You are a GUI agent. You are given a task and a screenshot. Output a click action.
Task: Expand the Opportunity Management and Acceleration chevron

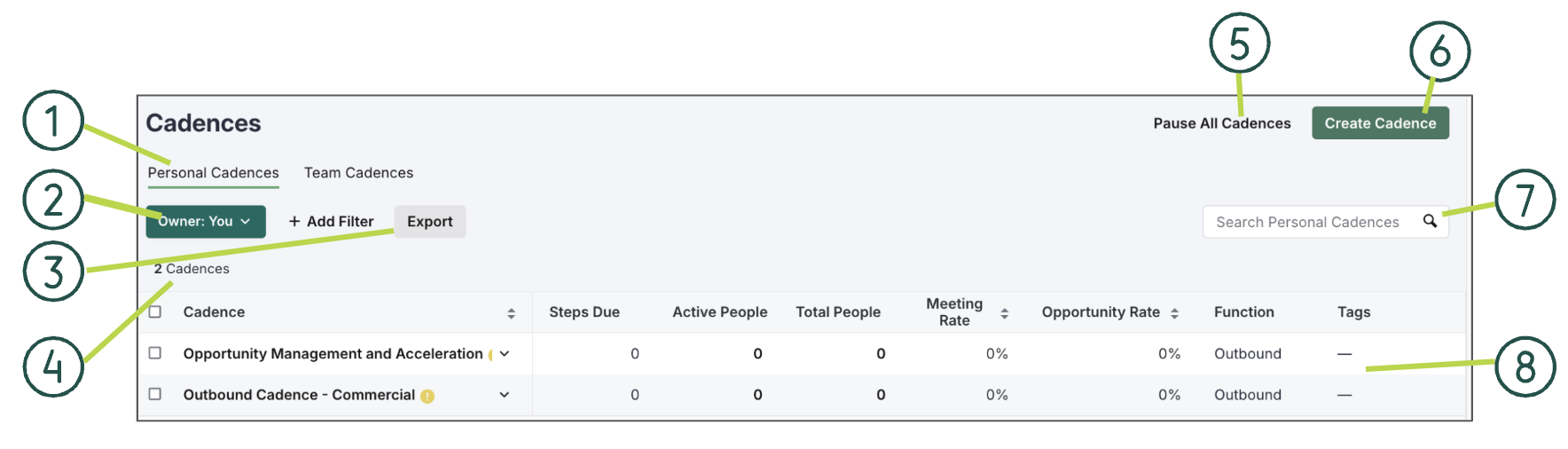(x=505, y=353)
